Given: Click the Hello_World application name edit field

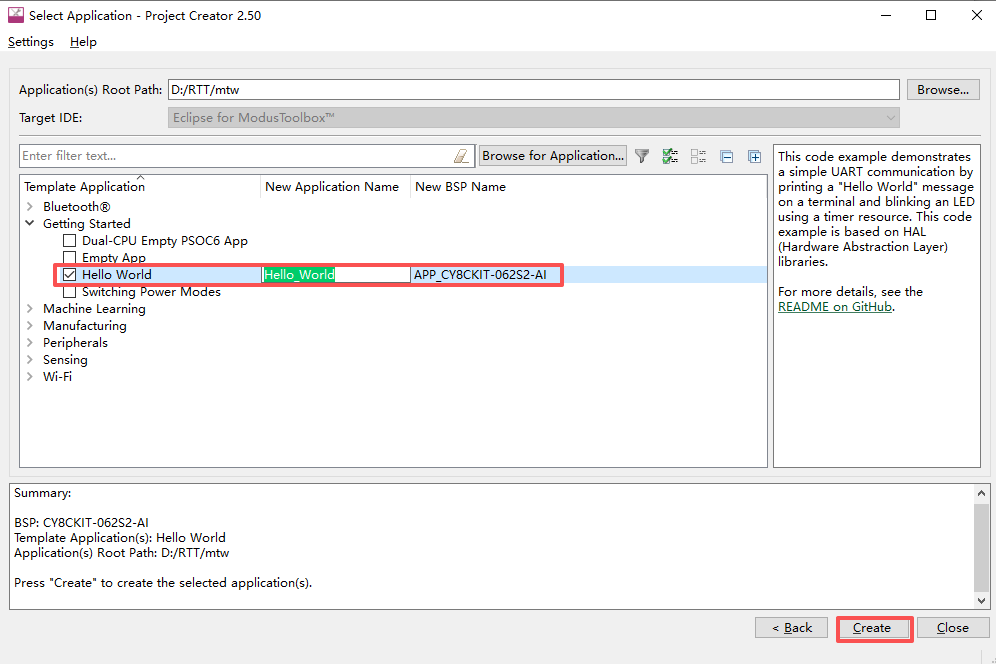Looking at the screenshot, I should point(336,274).
